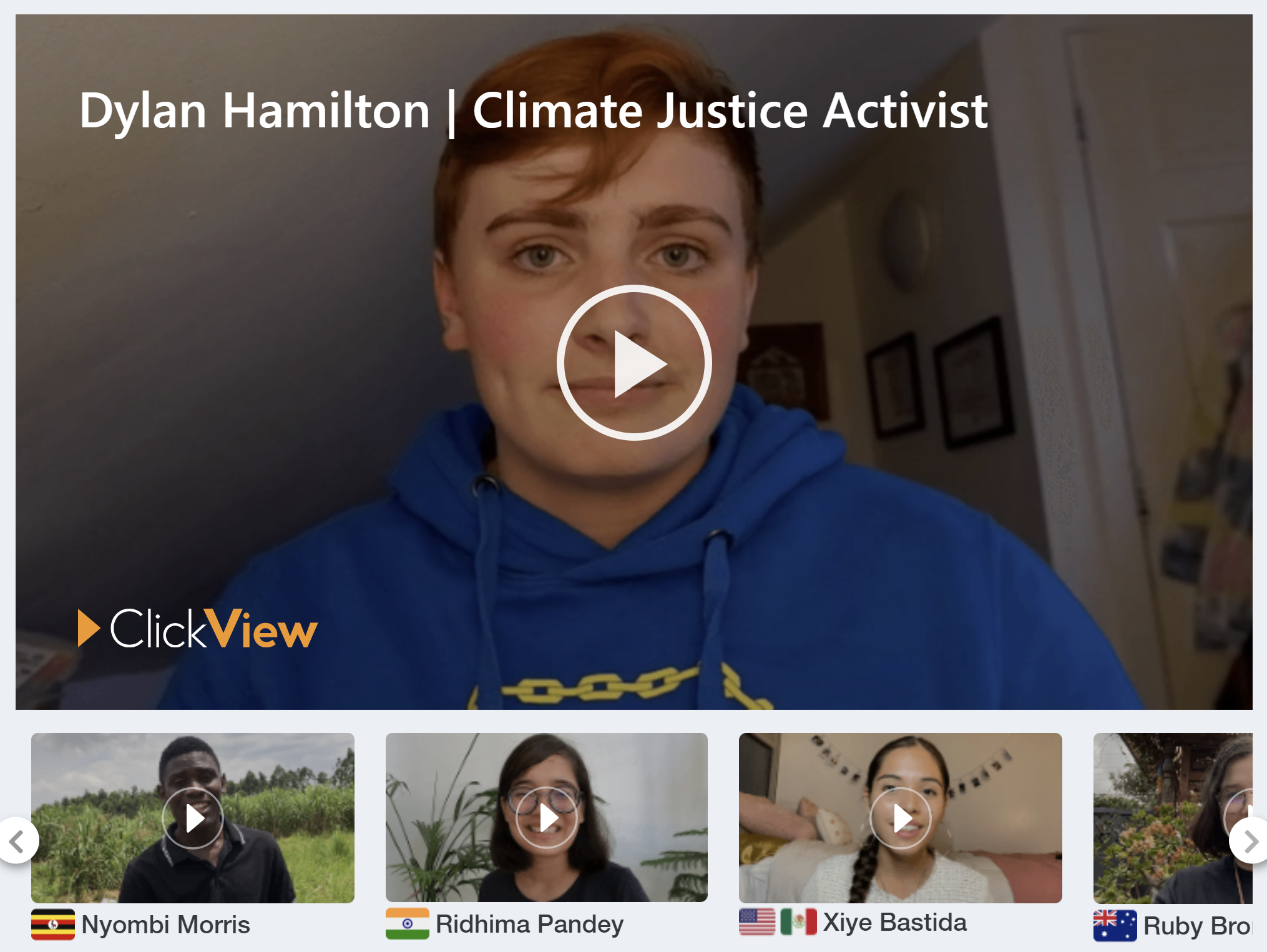Play the Nyombi Morris video thumbnail
The width and height of the screenshot is (1267, 952).
pos(193,818)
